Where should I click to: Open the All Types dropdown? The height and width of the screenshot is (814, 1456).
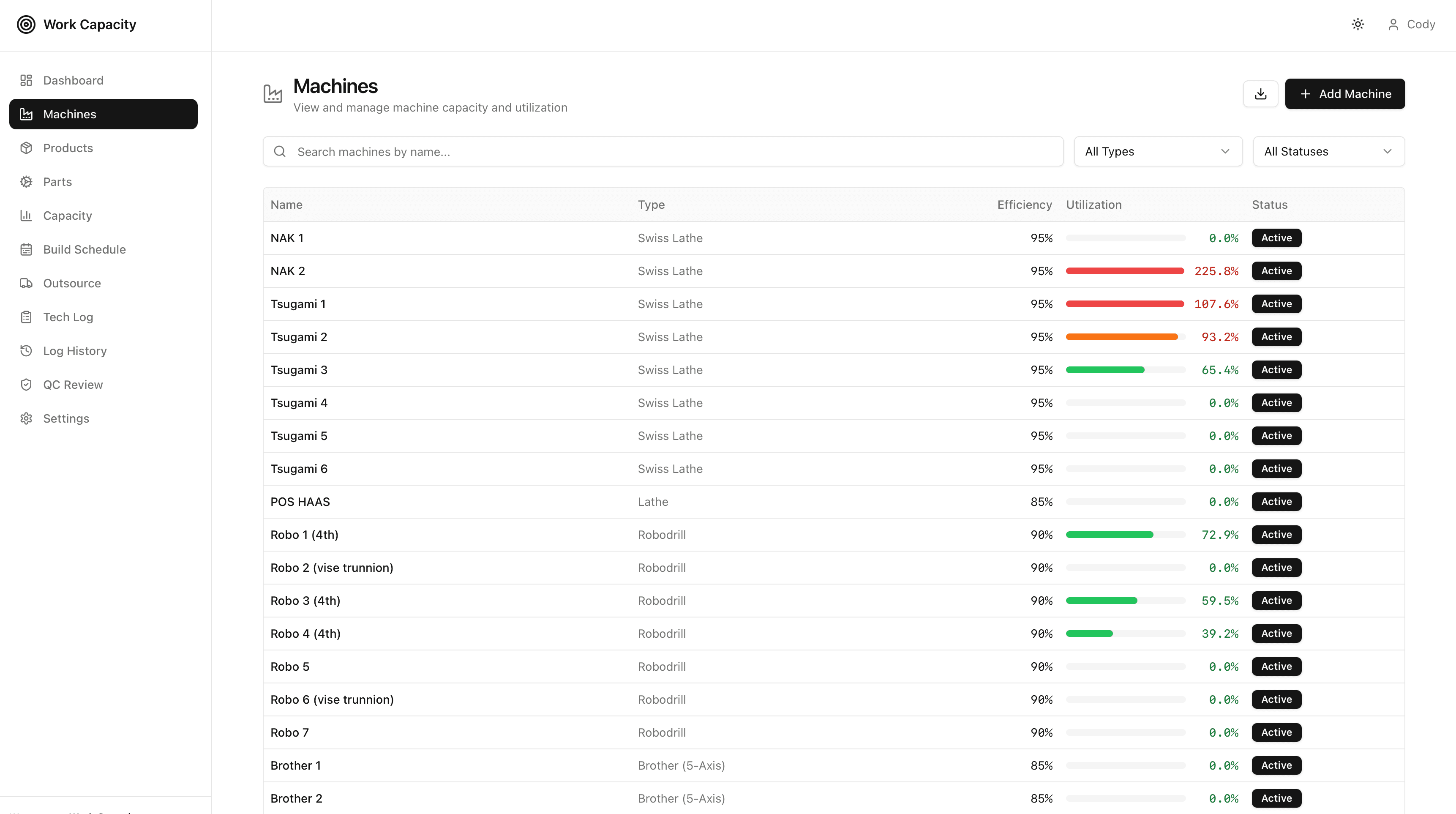point(1158,151)
